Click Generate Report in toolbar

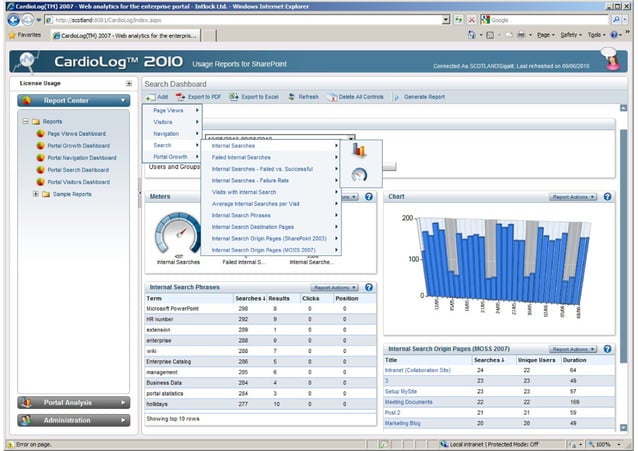click(x=420, y=97)
